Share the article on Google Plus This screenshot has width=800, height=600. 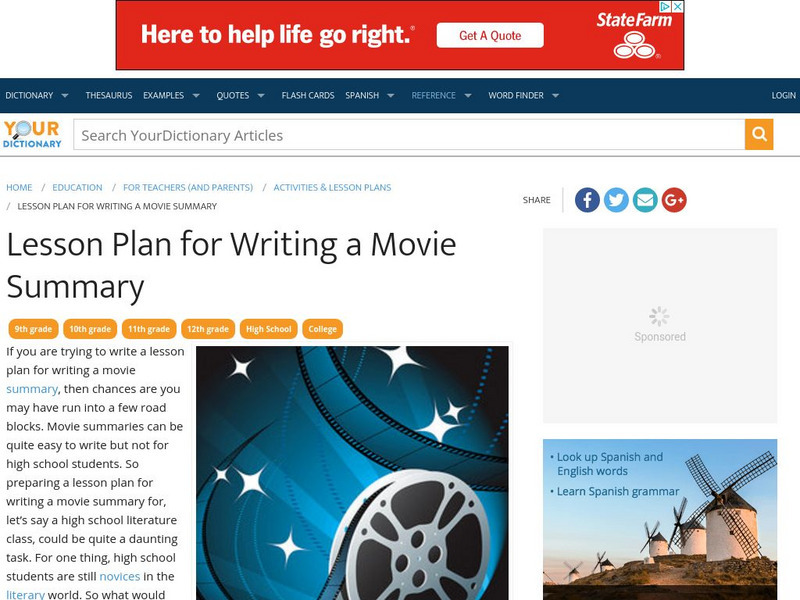coord(674,200)
